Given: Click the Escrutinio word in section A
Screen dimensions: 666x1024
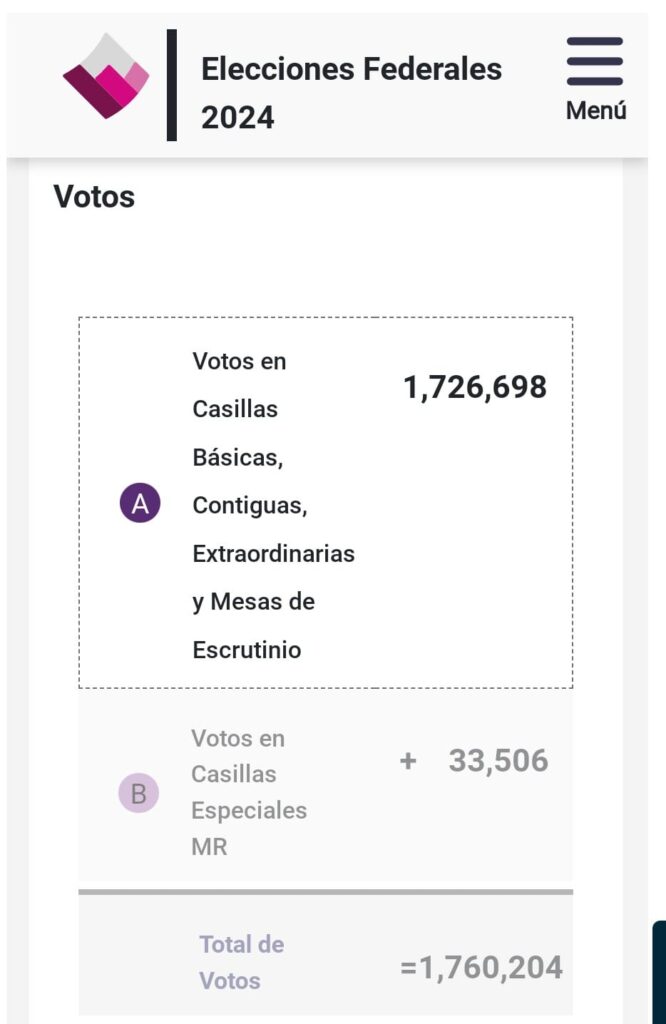Looking at the screenshot, I should 247,650.
